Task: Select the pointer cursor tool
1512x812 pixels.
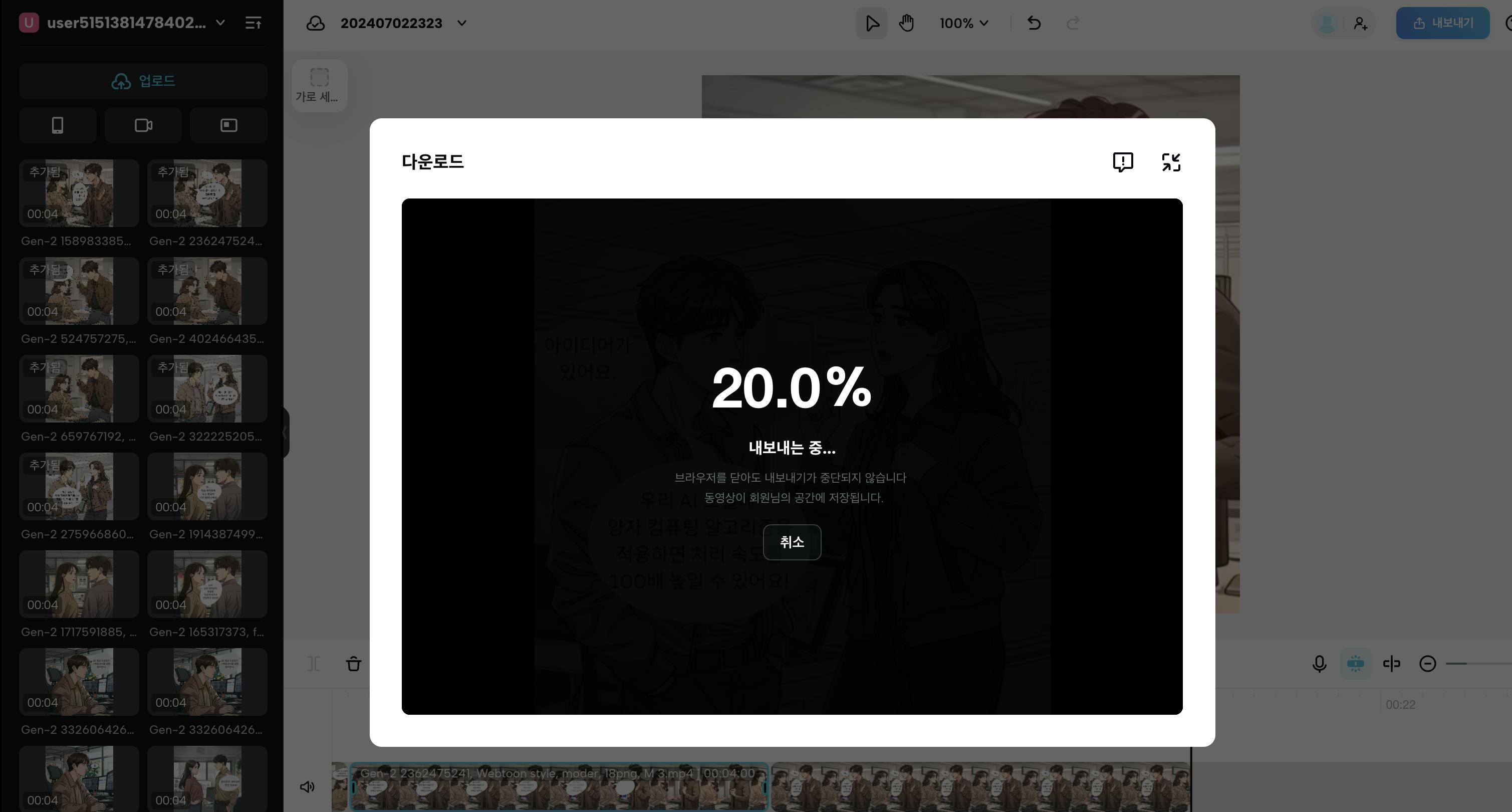Action: point(872,24)
